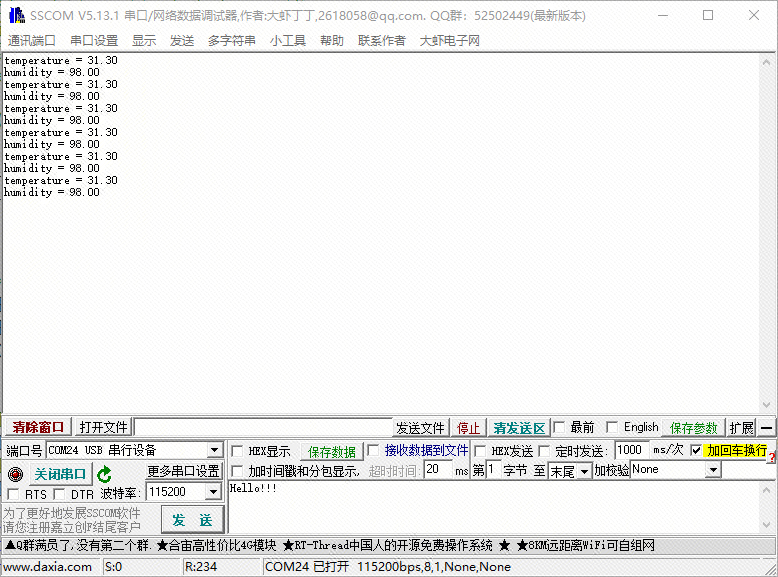Click the minus collapse button beside 扩展
Viewport: 778px width, 577px height.
pyautogui.click(x=767, y=428)
